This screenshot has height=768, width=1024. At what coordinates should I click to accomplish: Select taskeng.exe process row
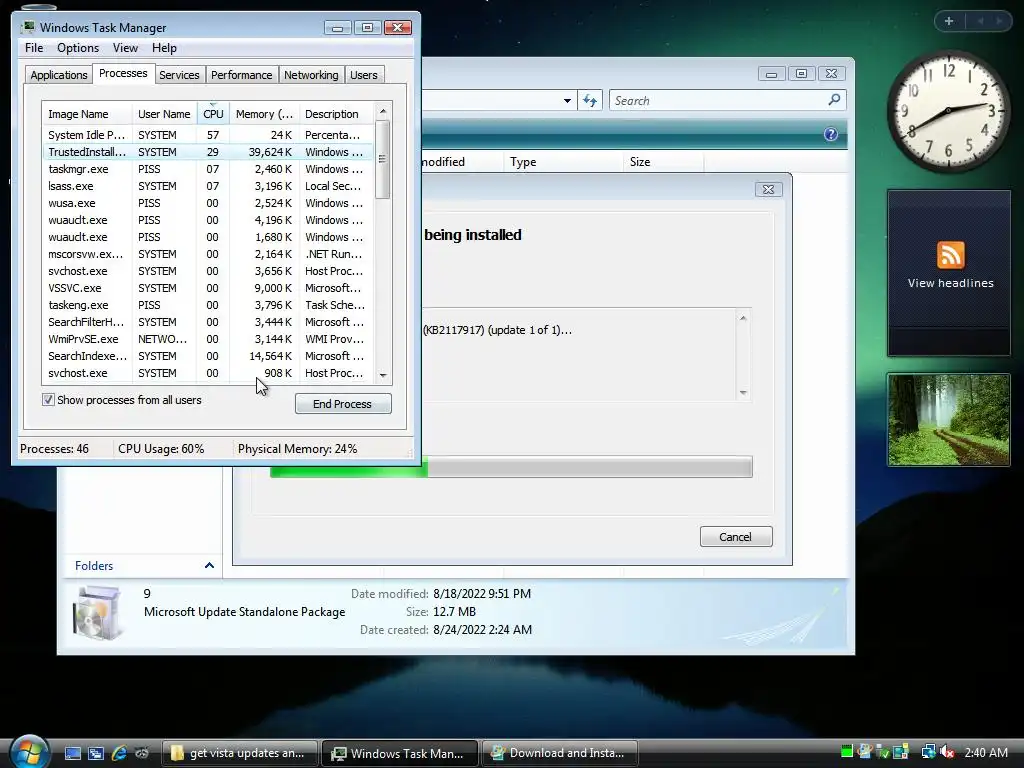point(208,304)
